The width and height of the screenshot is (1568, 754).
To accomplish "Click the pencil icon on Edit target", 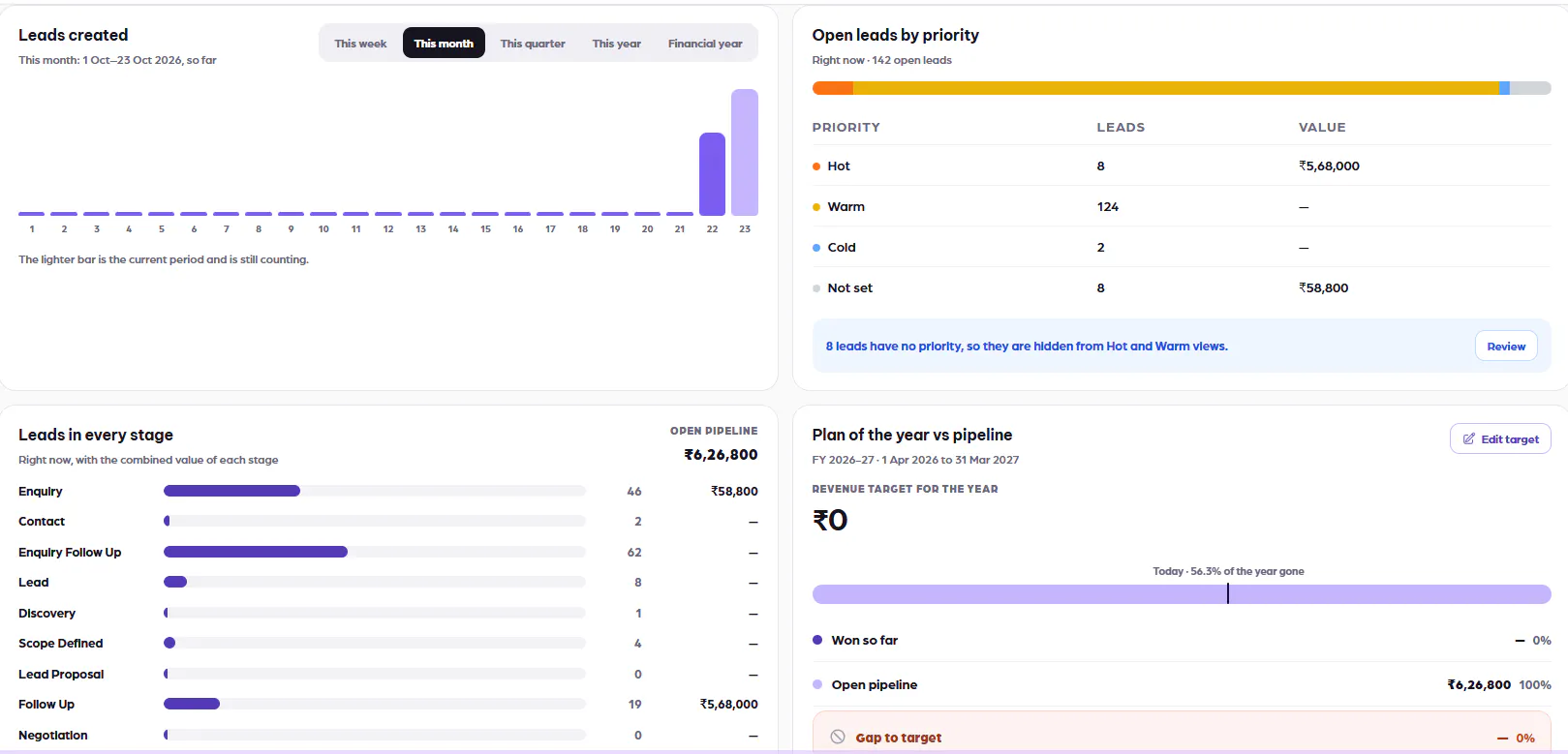I will [1468, 438].
